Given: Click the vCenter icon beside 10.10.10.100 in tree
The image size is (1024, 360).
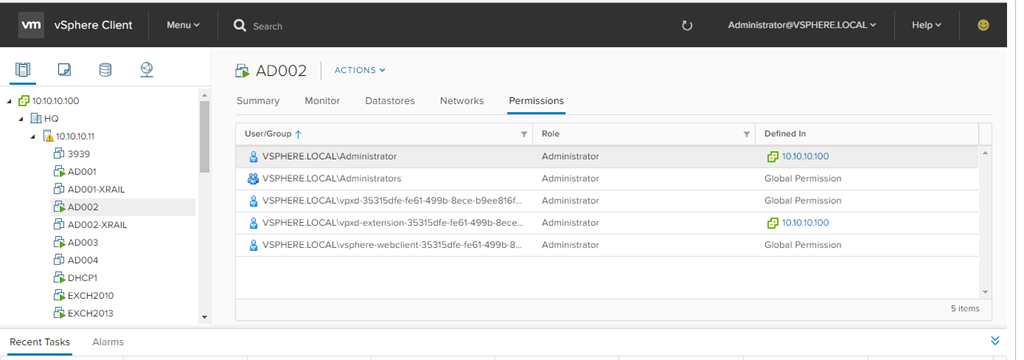Looking at the screenshot, I should [x=24, y=101].
